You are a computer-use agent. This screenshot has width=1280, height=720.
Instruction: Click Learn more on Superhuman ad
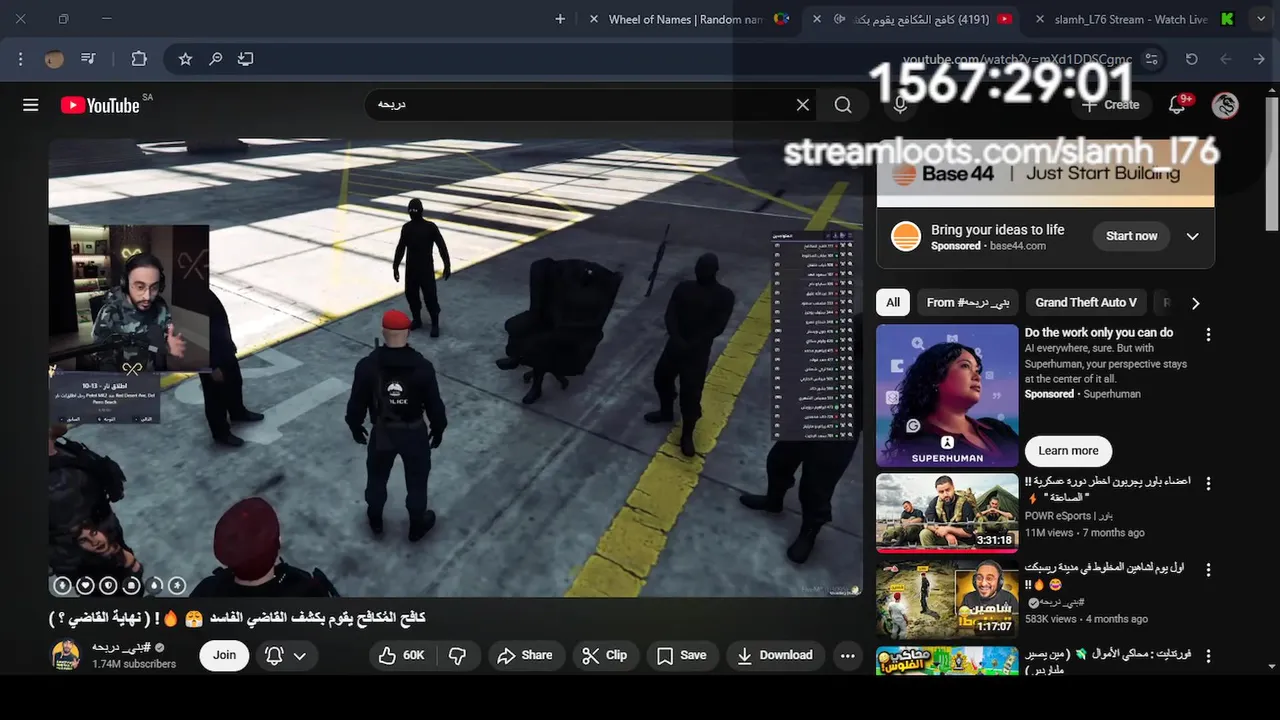1068,451
